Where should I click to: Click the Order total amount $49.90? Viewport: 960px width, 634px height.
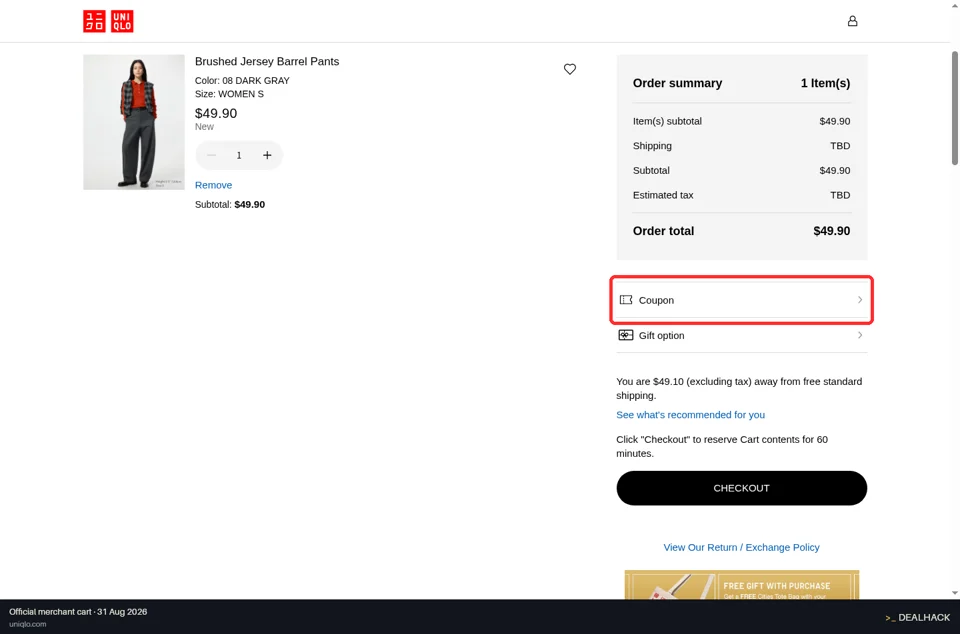click(x=831, y=231)
